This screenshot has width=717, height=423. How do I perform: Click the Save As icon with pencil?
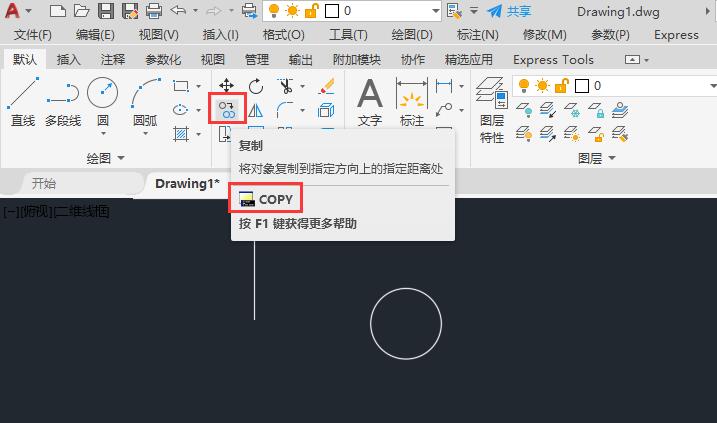click(x=130, y=11)
